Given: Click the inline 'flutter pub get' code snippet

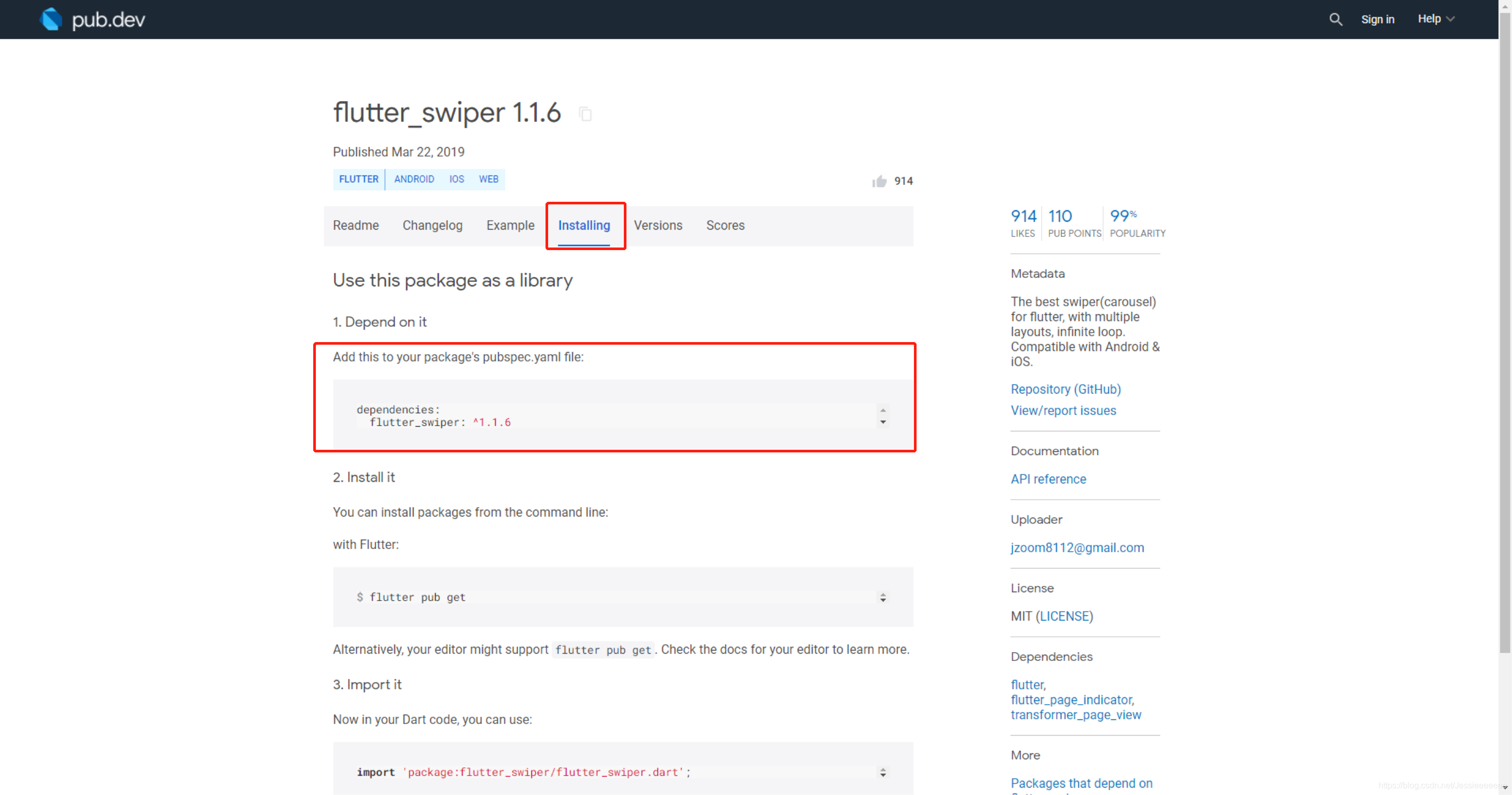Looking at the screenshot, I should (603, 649).
